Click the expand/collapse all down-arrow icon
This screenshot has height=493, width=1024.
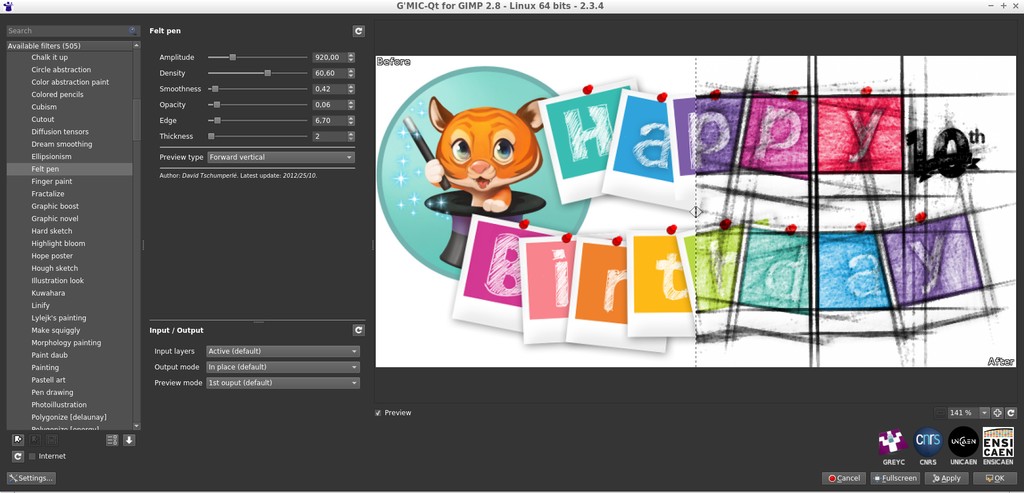point(129,440)
